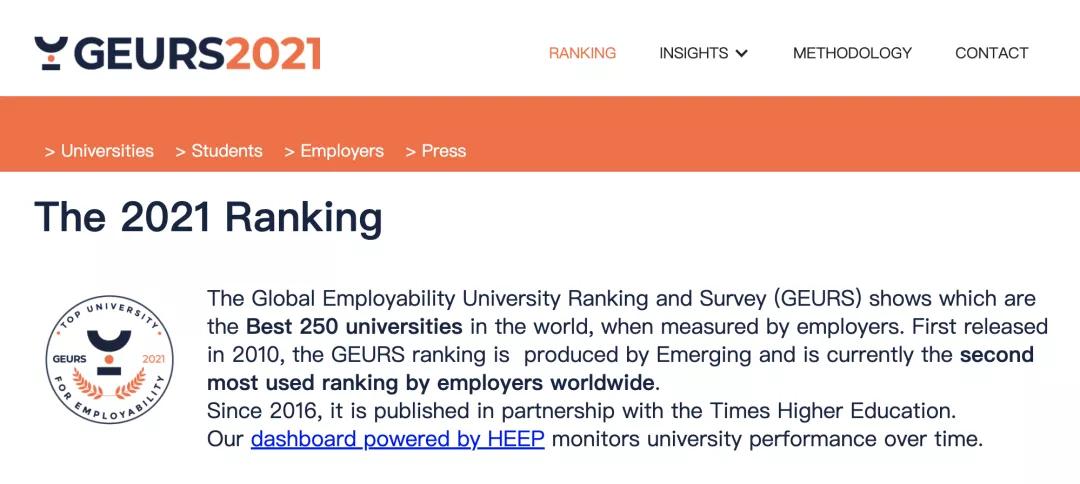Click the bold "Best 250 universities" text
The image size is (1080, 484).
(x=354, y=327)
